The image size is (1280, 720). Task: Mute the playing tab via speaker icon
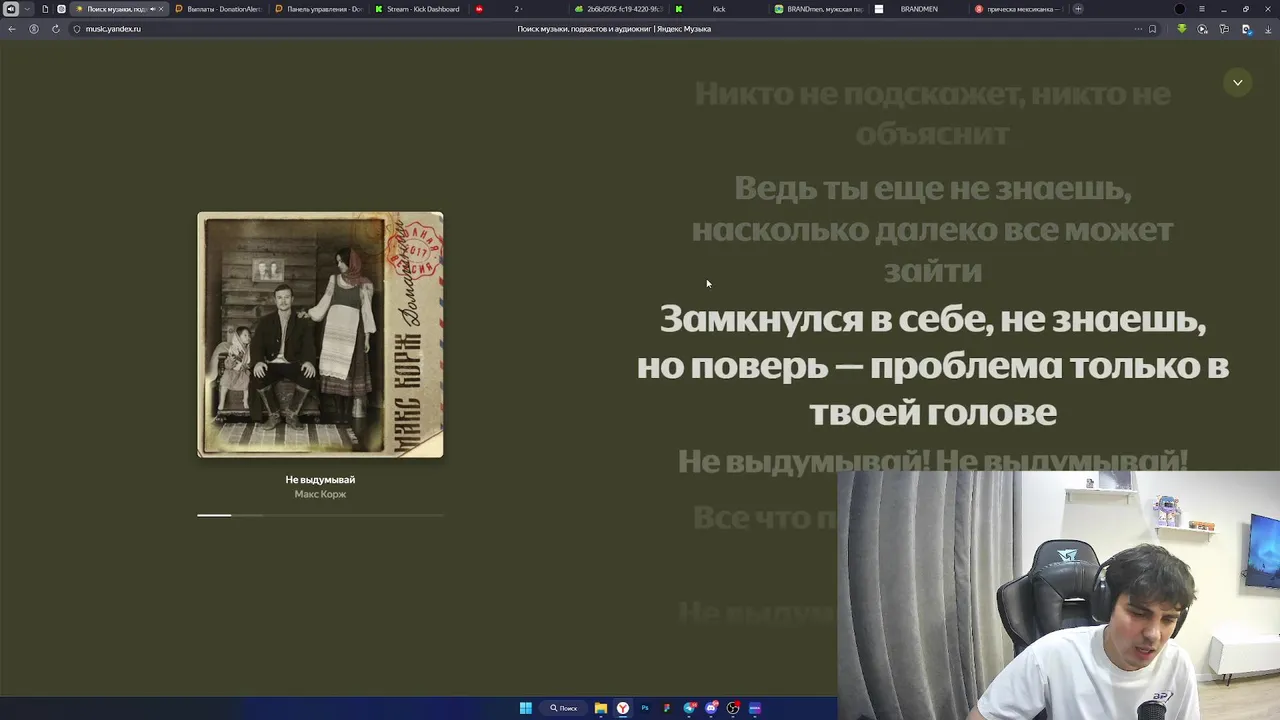(x=152, y=9)
